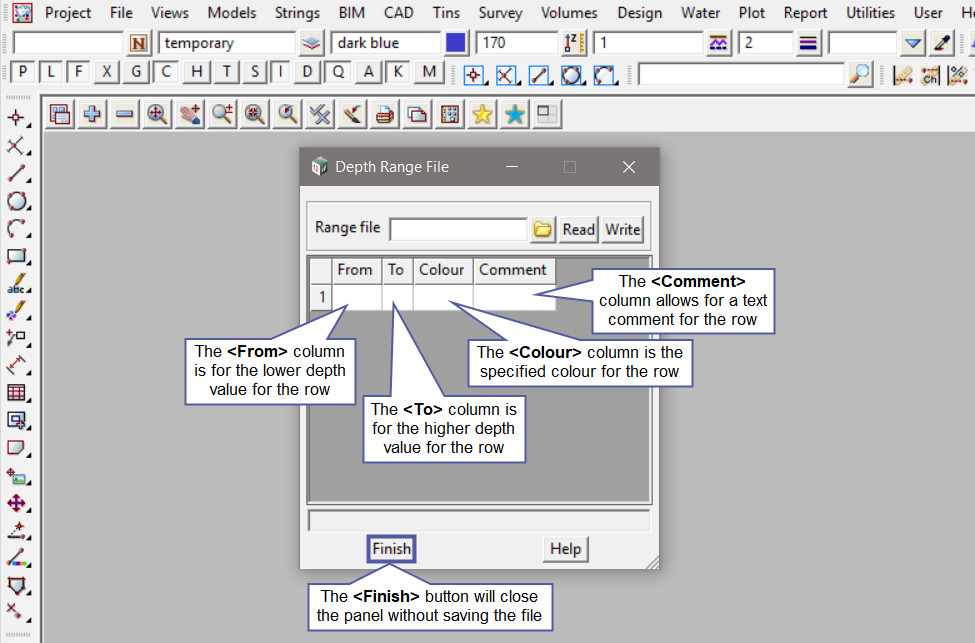Click the eyedropper icon in top toolbar
975x643 pixels.
click(x=942, y=44)
